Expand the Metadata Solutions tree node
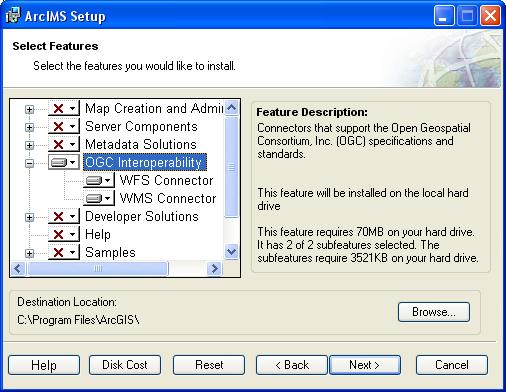The height and width of the screenshot is (392, 506). click(30, 145)
